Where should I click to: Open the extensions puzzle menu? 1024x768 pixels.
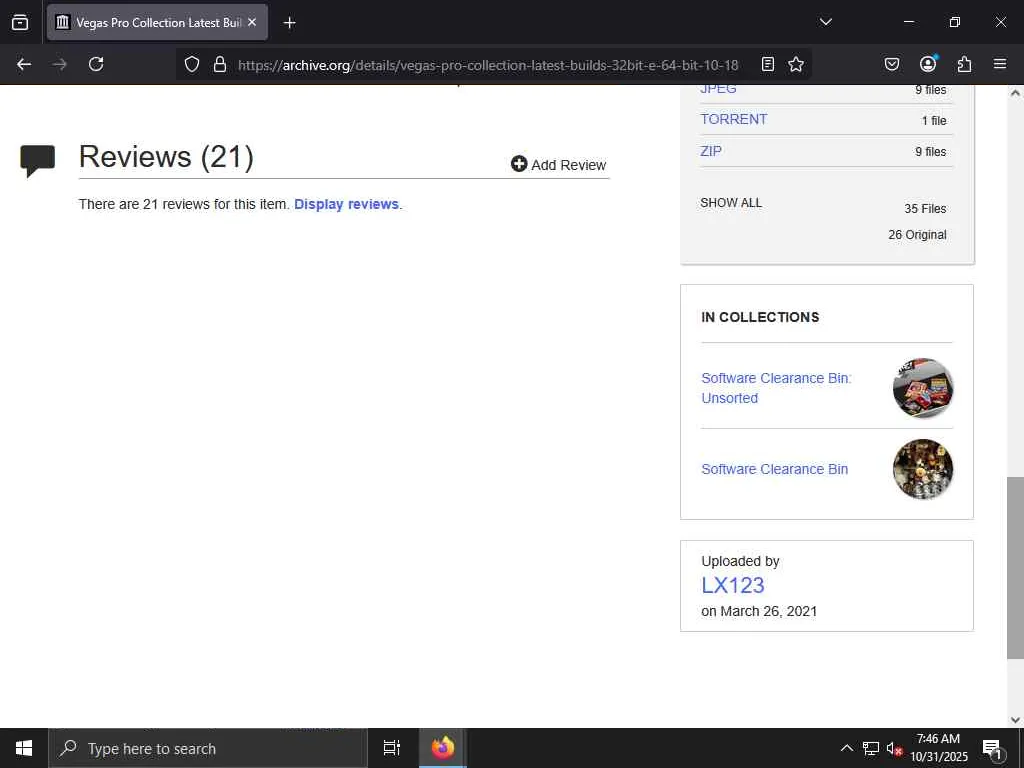pyautogui.click(x=964, y=64)
